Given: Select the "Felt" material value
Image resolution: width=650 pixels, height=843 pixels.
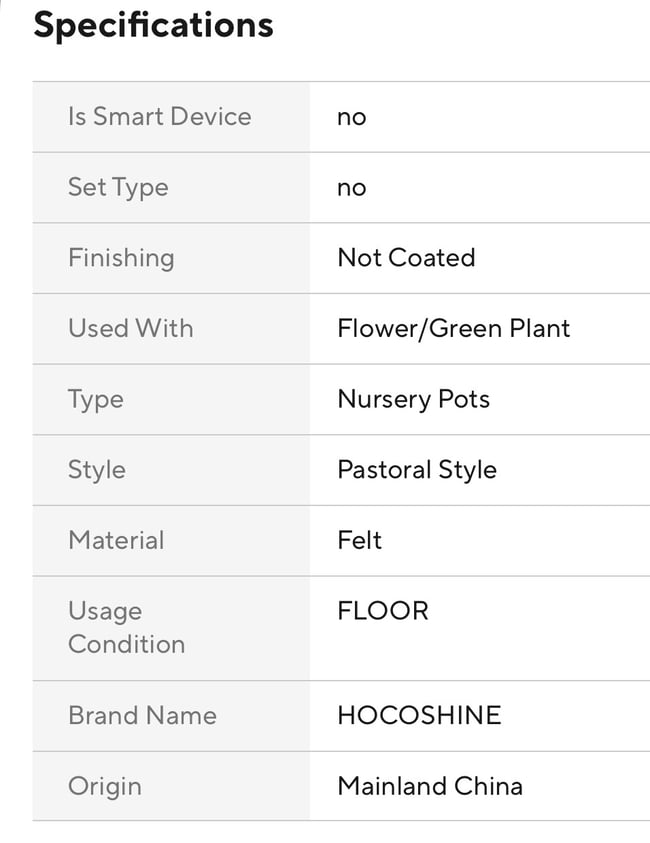Looking at the screenshot, I should coord(360,540).
